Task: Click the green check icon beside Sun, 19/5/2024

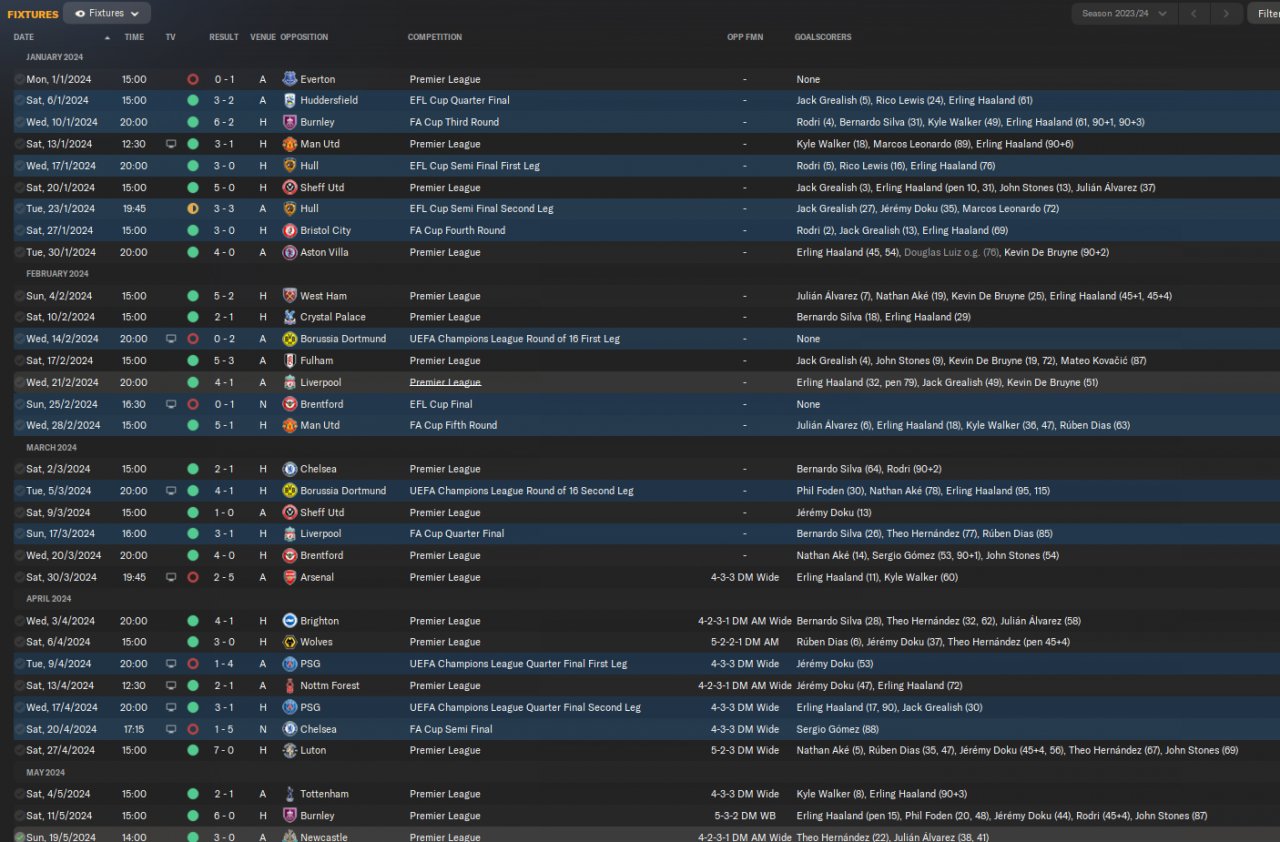Action: click(x=20, y=837)
